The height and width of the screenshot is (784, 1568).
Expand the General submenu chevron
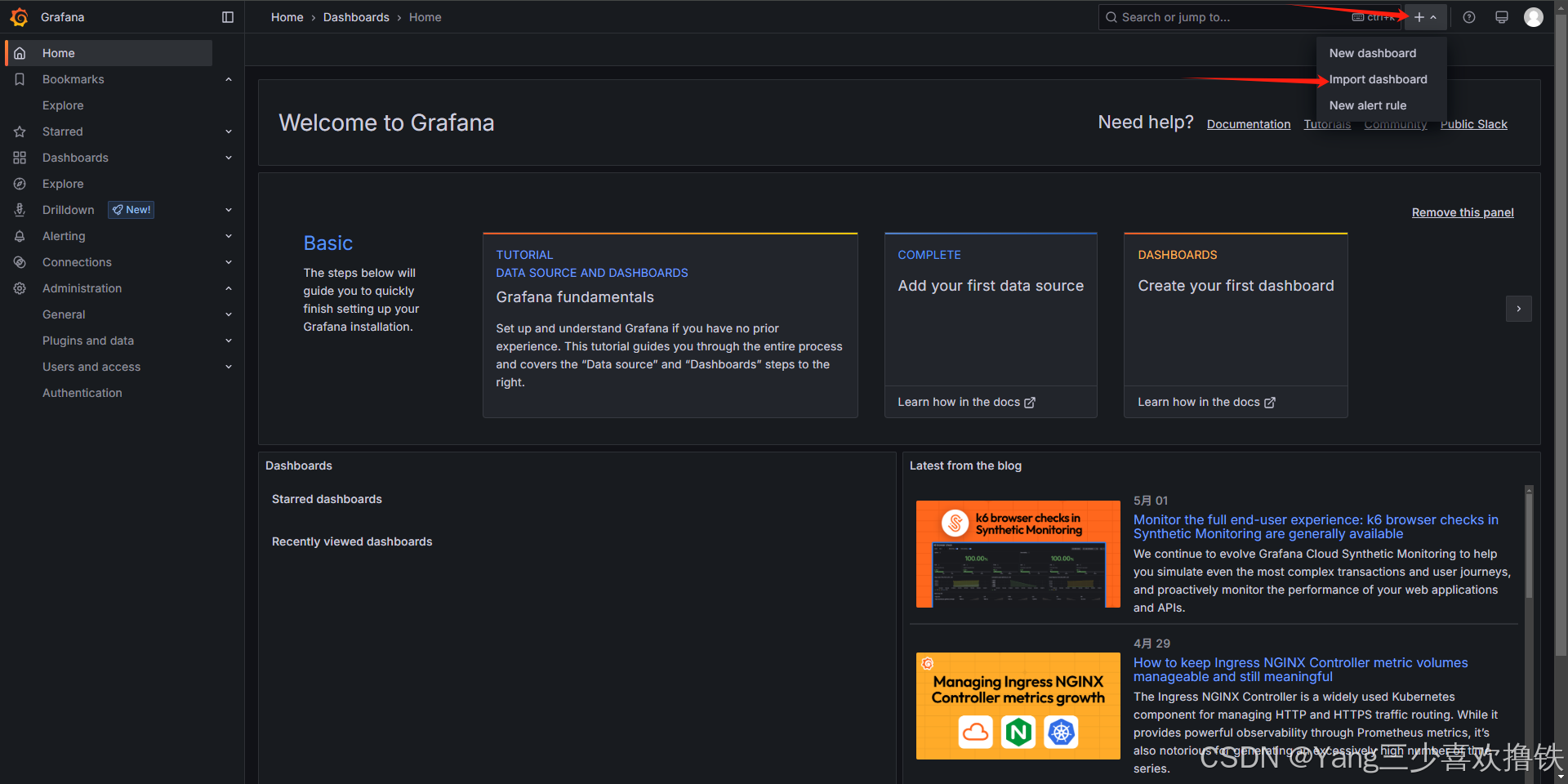pos(229,314)
